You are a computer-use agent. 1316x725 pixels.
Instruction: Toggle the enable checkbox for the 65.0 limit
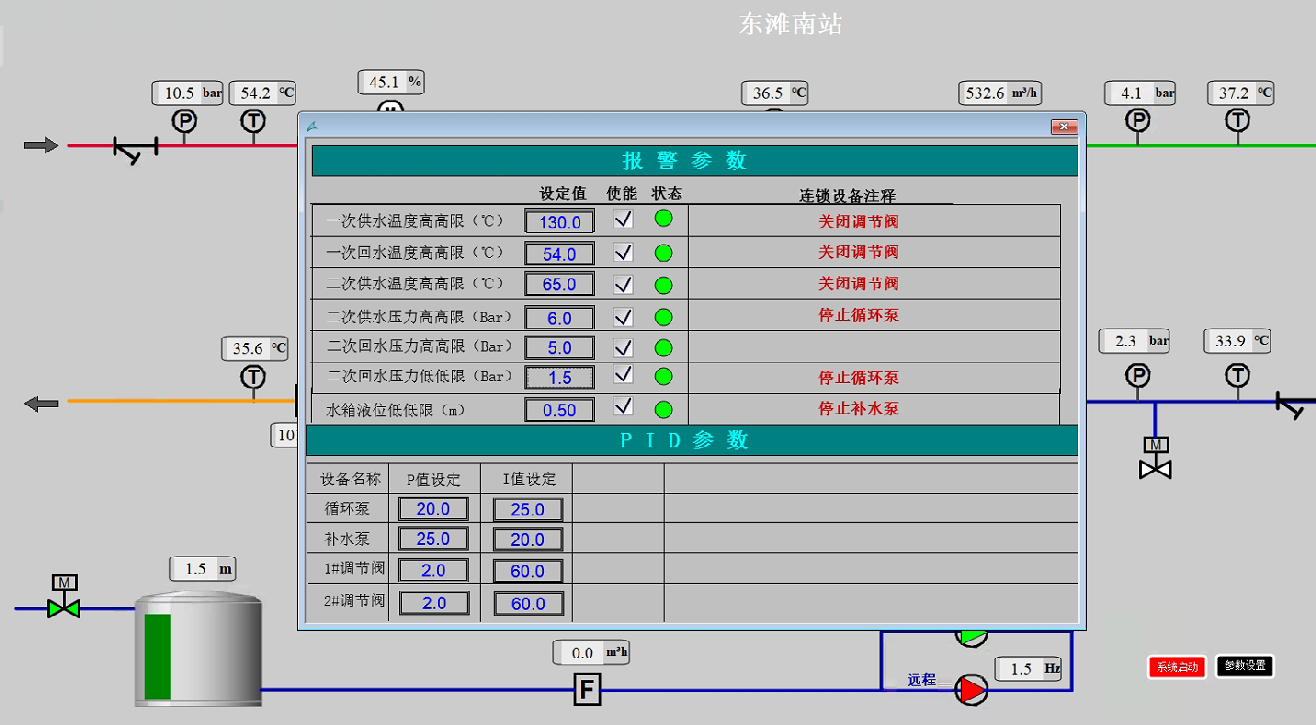click(623, 284)
